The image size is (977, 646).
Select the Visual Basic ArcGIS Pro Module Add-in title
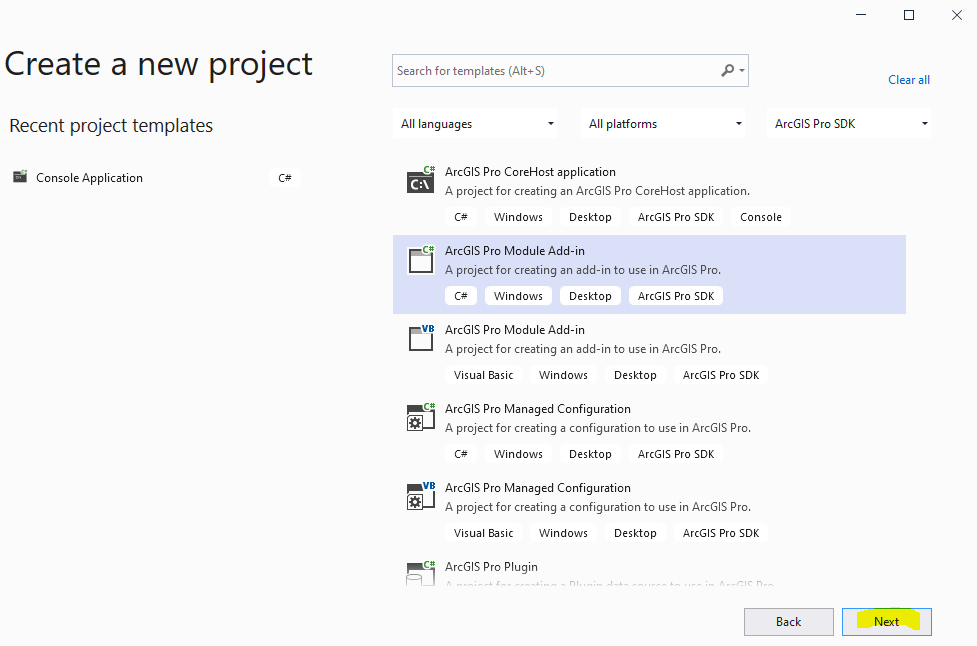pos(515,330)
